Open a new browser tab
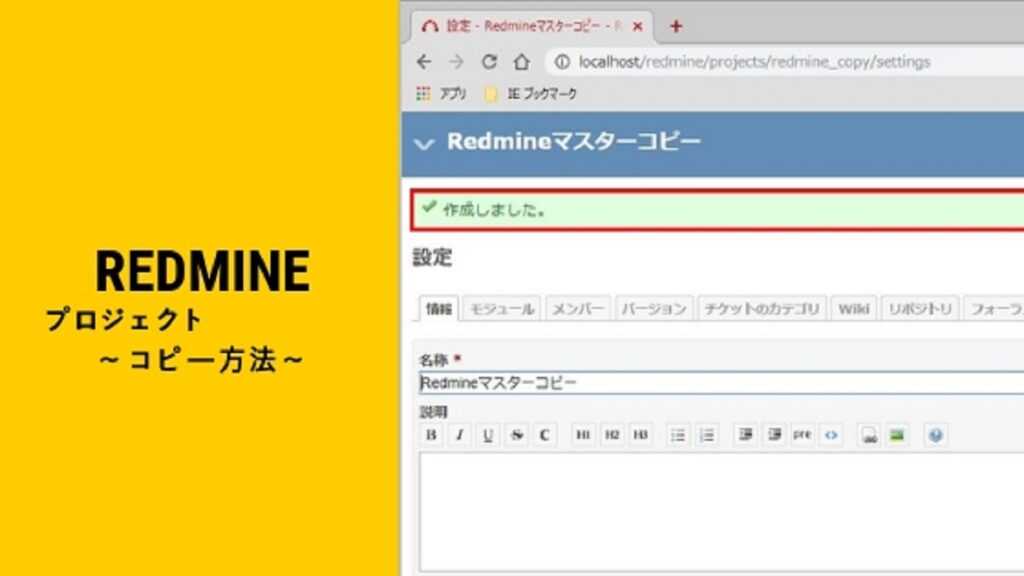 (x=676, y=27)
